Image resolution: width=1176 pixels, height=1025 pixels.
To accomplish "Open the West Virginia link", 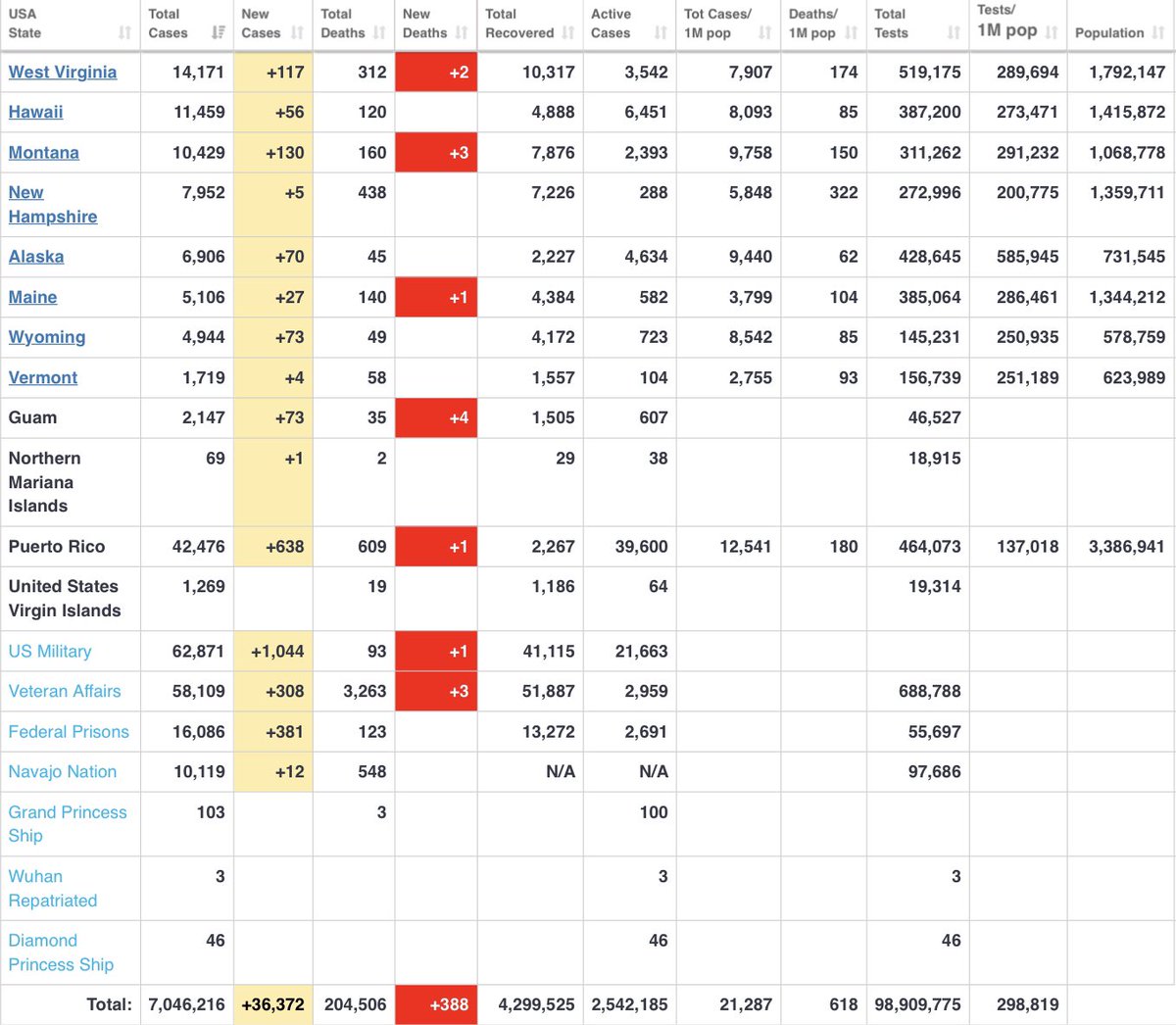I will pyautogui.click(x=63, y=72).
